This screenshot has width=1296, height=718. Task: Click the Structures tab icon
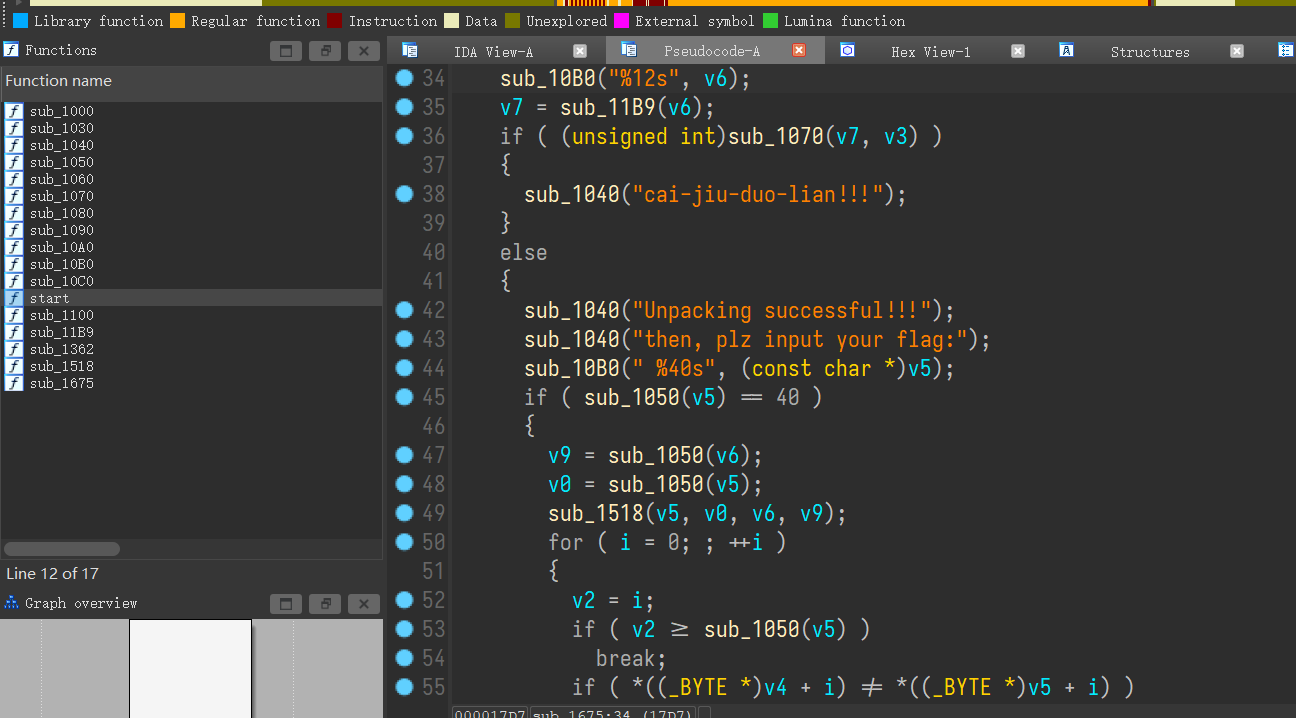pyautogui.click(x=1066, y=50)
